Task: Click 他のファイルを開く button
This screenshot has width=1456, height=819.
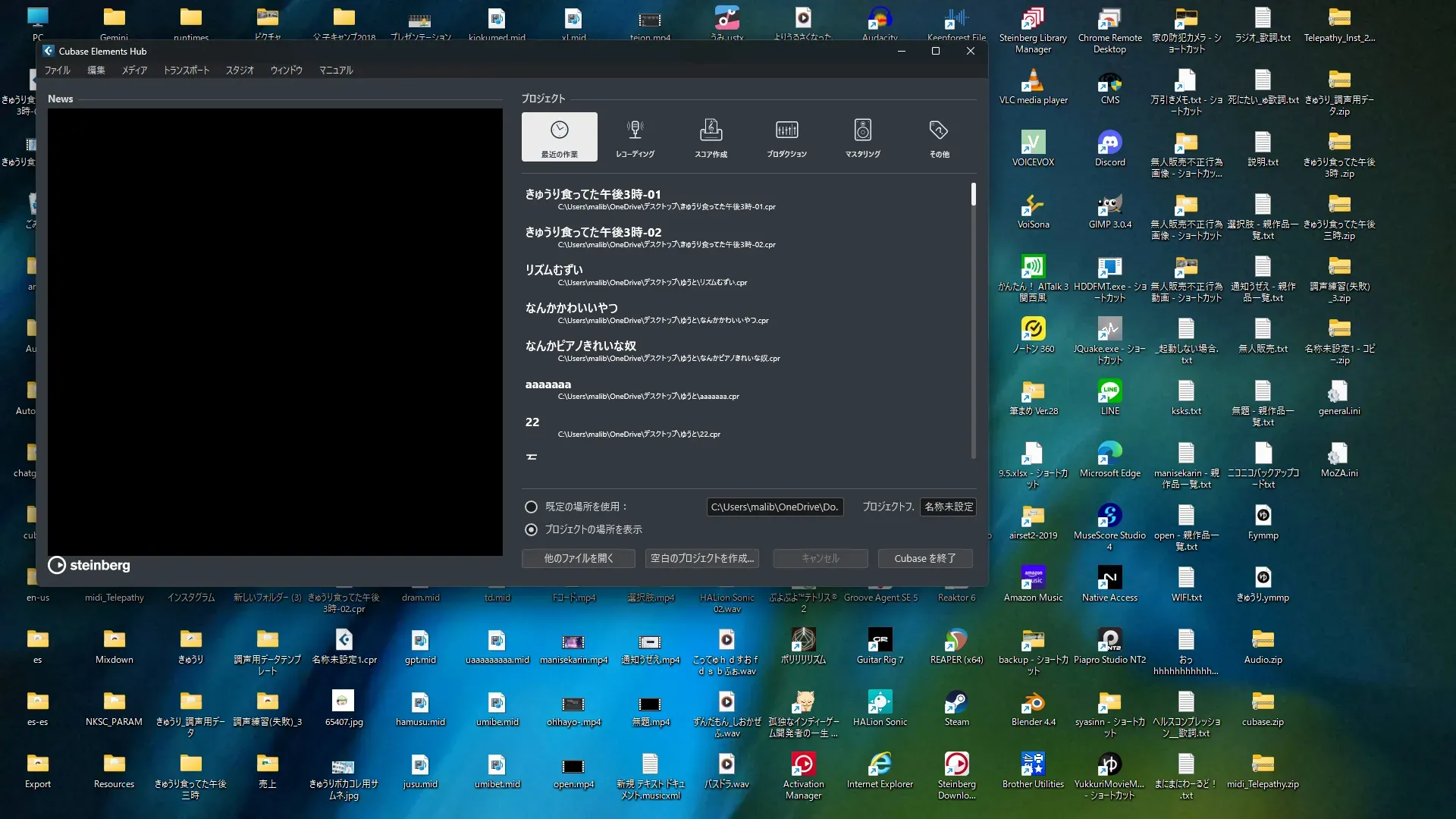Action: click(578, 558)
